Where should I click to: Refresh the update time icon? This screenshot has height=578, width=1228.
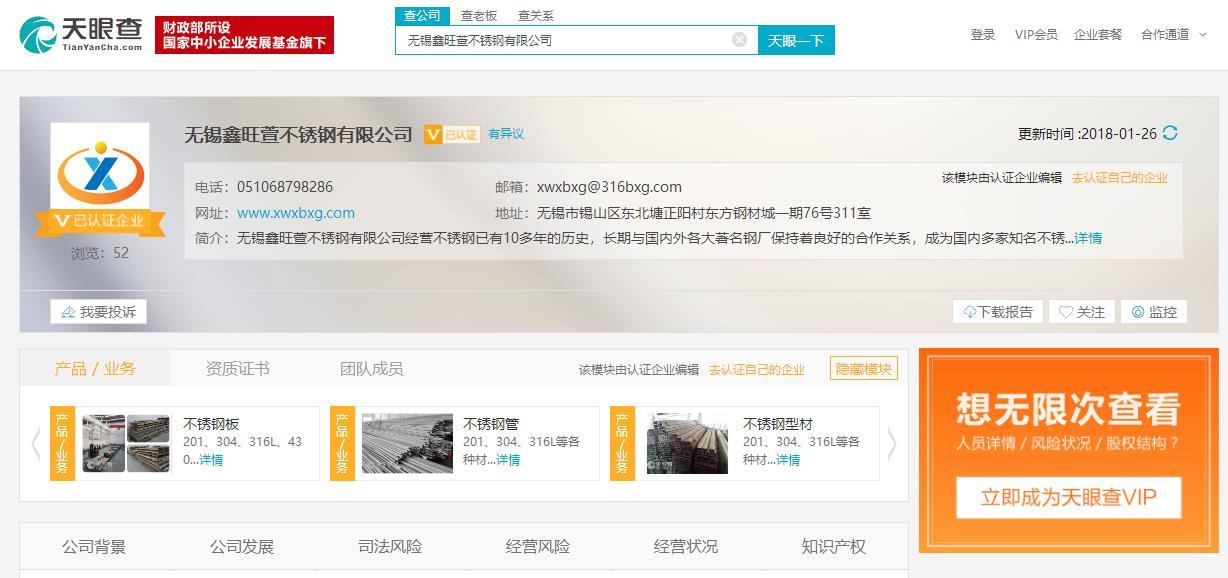[1170, 133]
